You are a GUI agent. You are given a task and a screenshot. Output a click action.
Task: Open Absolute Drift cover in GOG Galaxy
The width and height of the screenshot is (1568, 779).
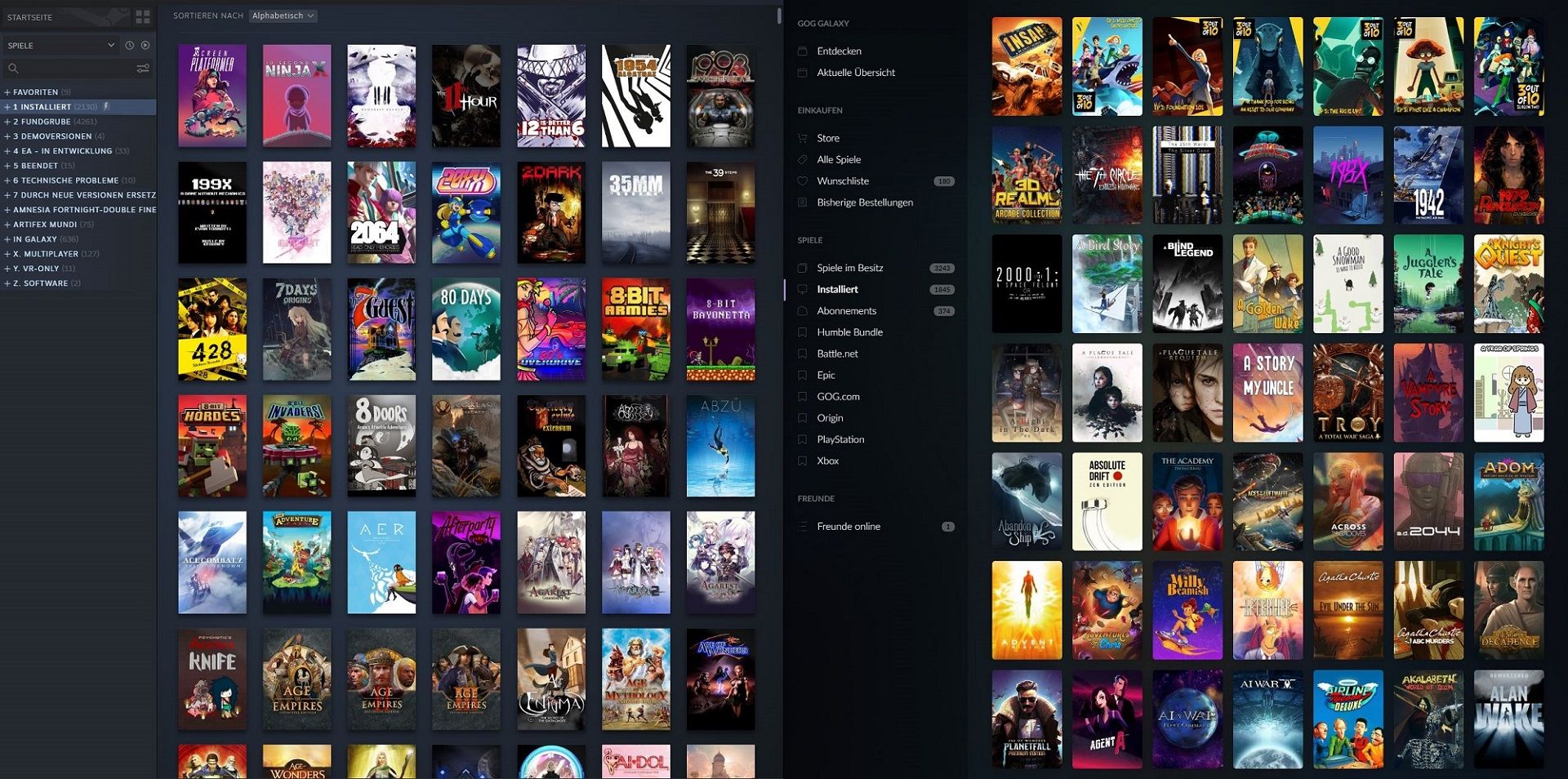[x=1107, y=501]
